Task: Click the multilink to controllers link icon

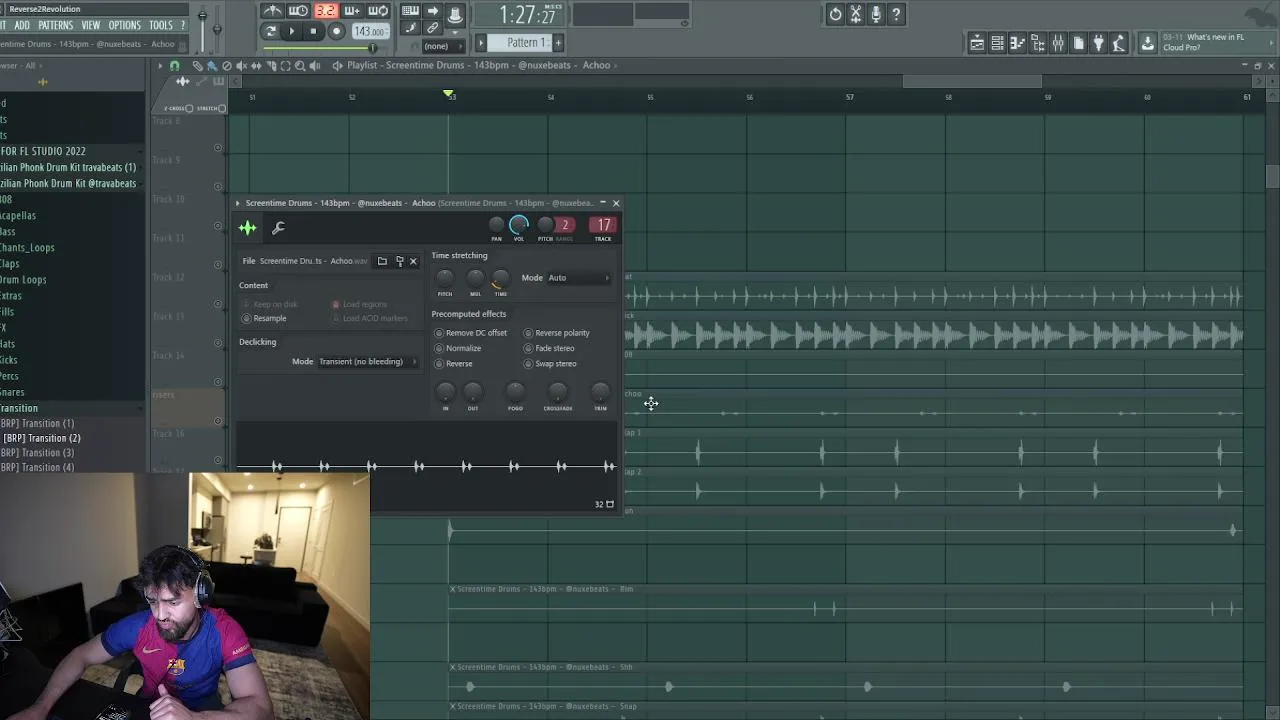Action: click(435, 27)
